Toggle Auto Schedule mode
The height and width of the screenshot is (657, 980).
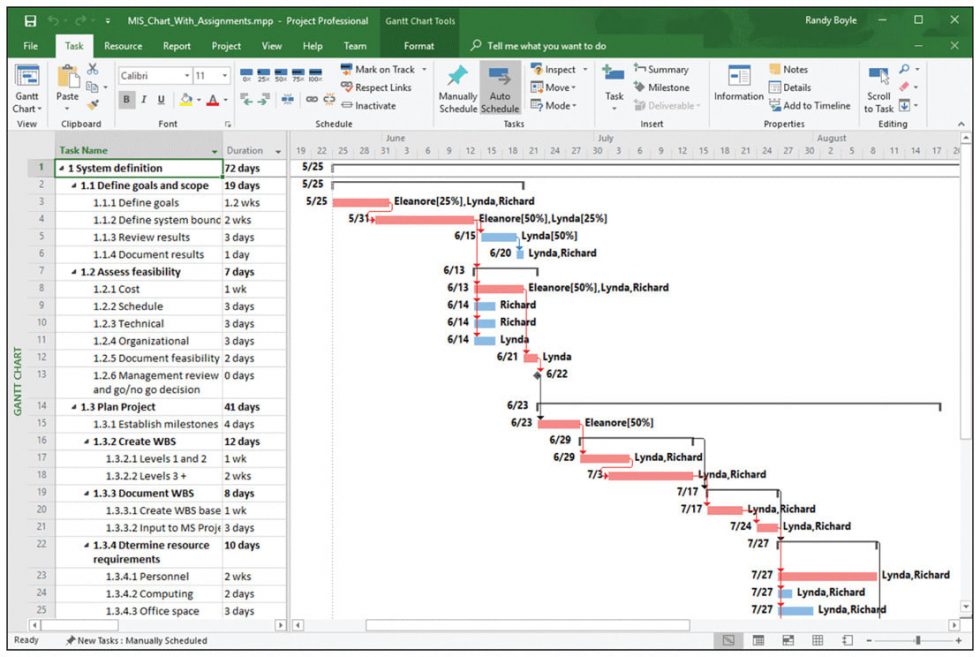(x=499, y=89)
